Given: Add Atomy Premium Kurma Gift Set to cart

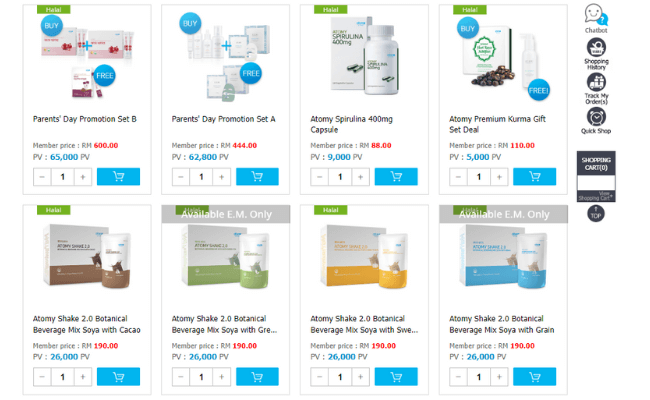Looking at the screenshot, I should coord(534,177).
